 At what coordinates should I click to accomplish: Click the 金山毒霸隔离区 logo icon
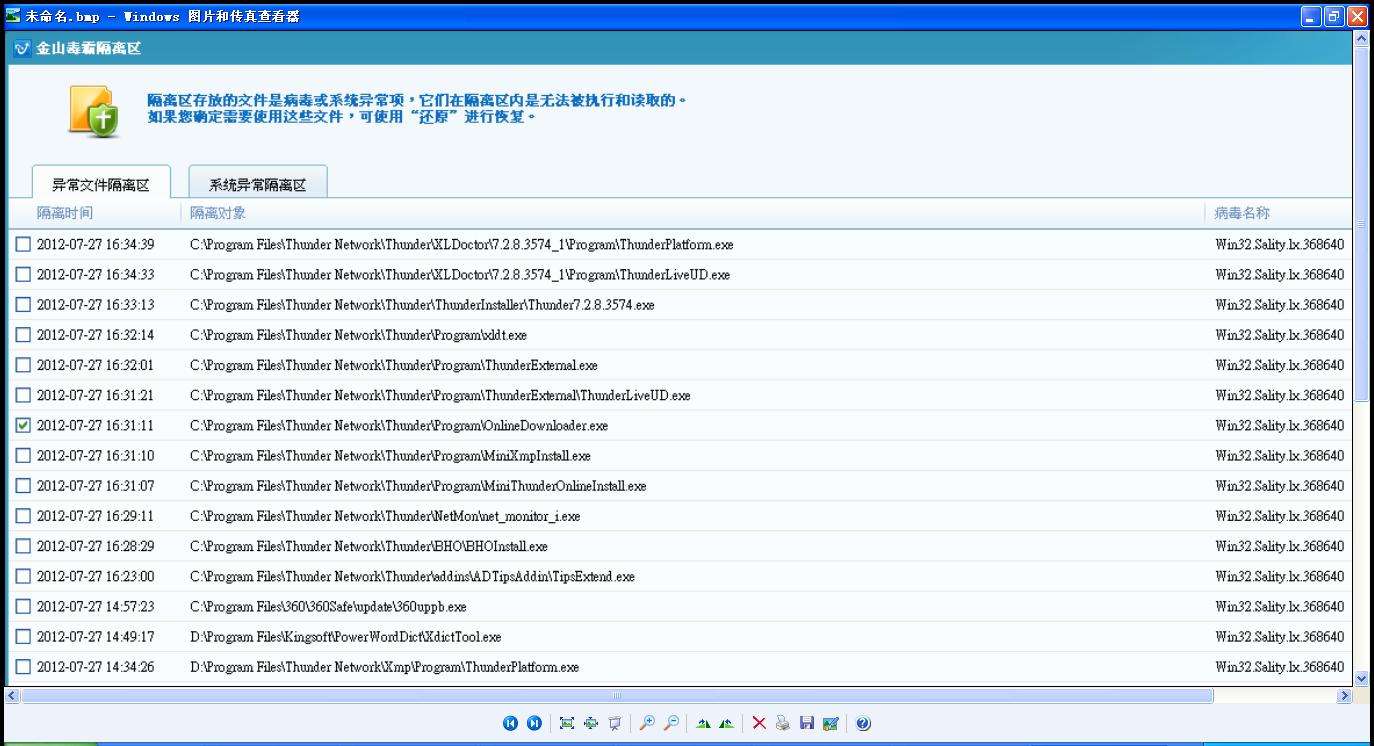click(x=23, y=48)
